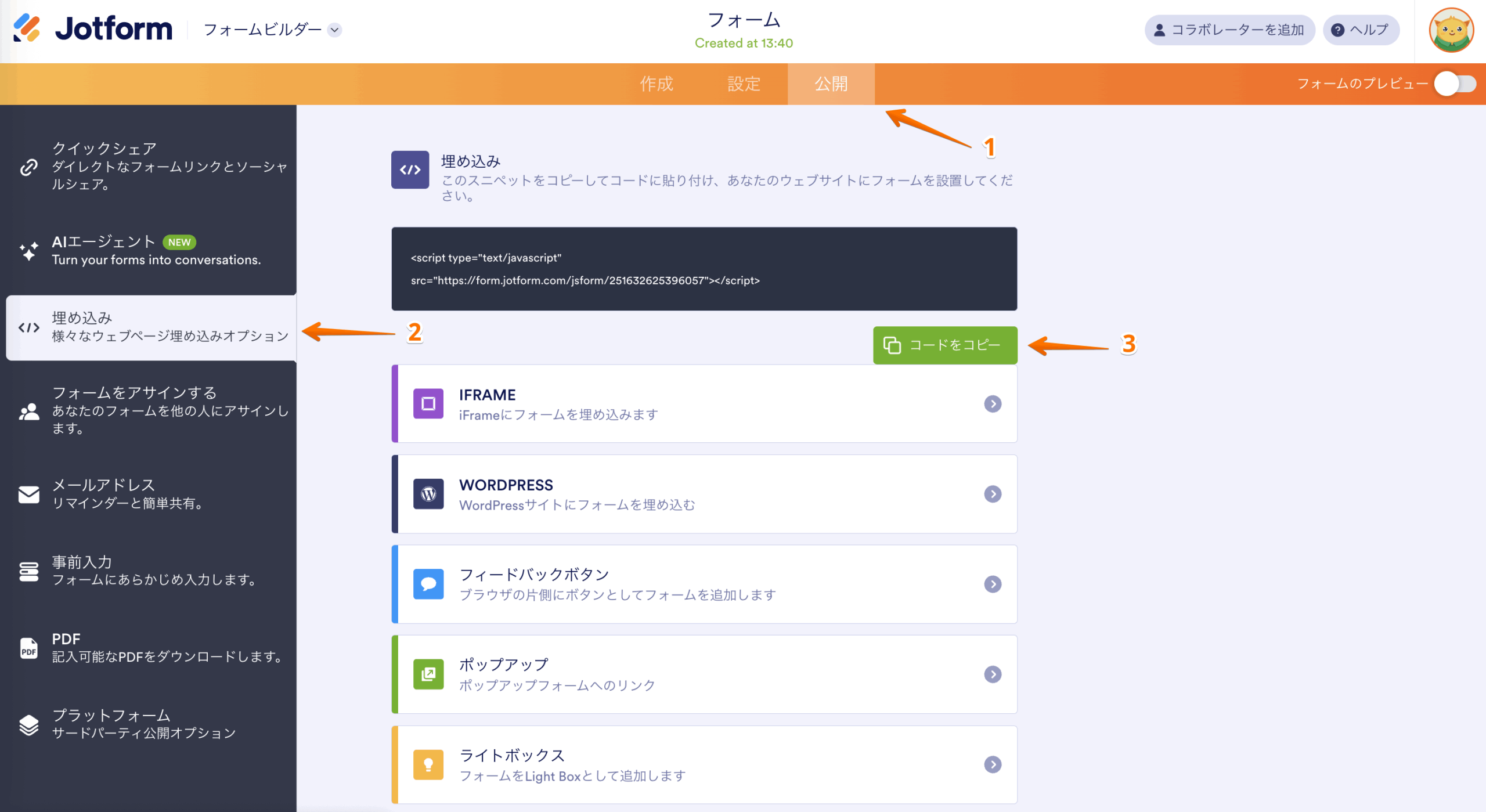Click the フォームをアサインする people icon
Screen dimensions: 1486x812
click(28, 411)
